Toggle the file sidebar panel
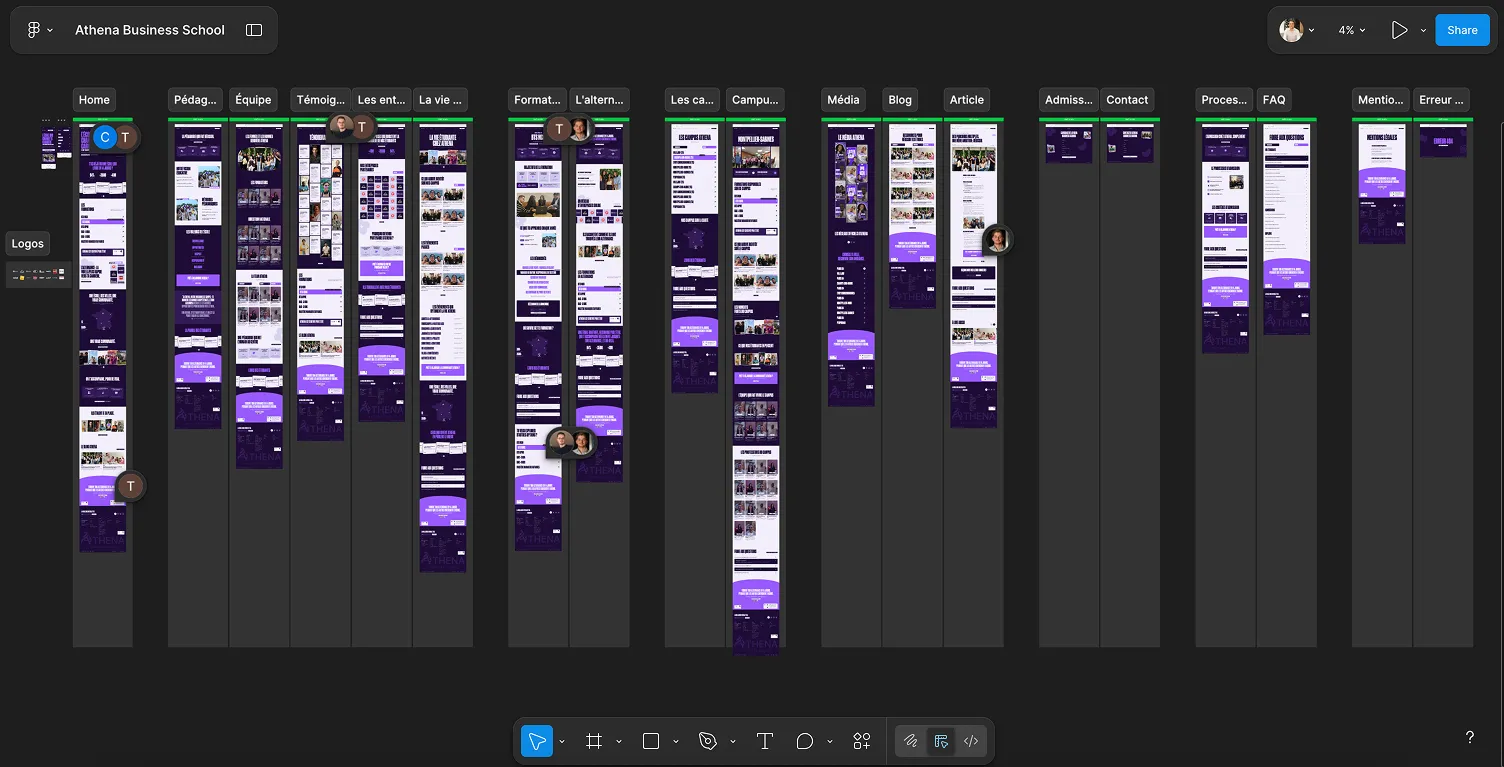 tap(253, 29)
